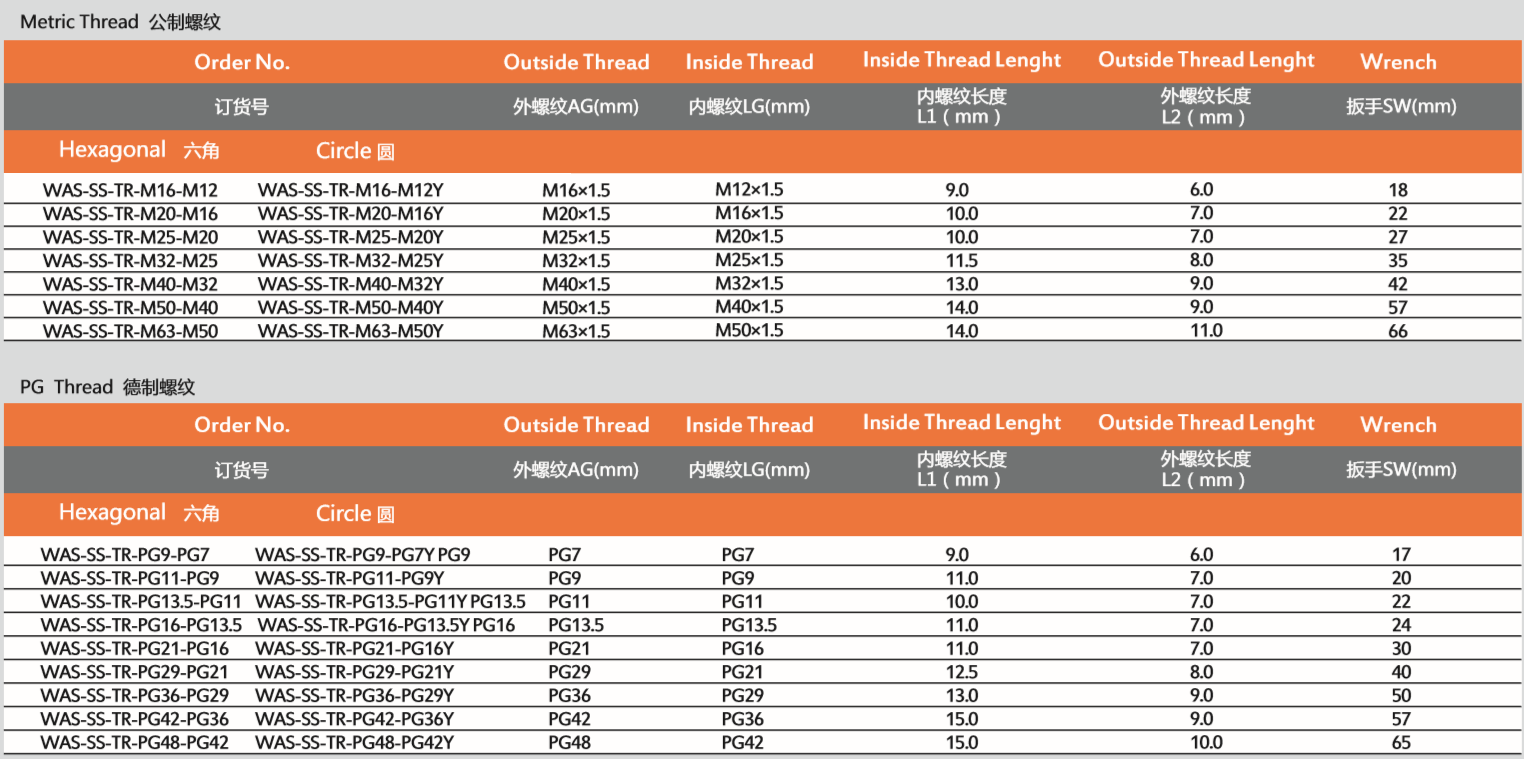The image size is (1524, 759).
Task: Select order number WAS-SS-TR-M32-M25
Action: click(130, 260)
